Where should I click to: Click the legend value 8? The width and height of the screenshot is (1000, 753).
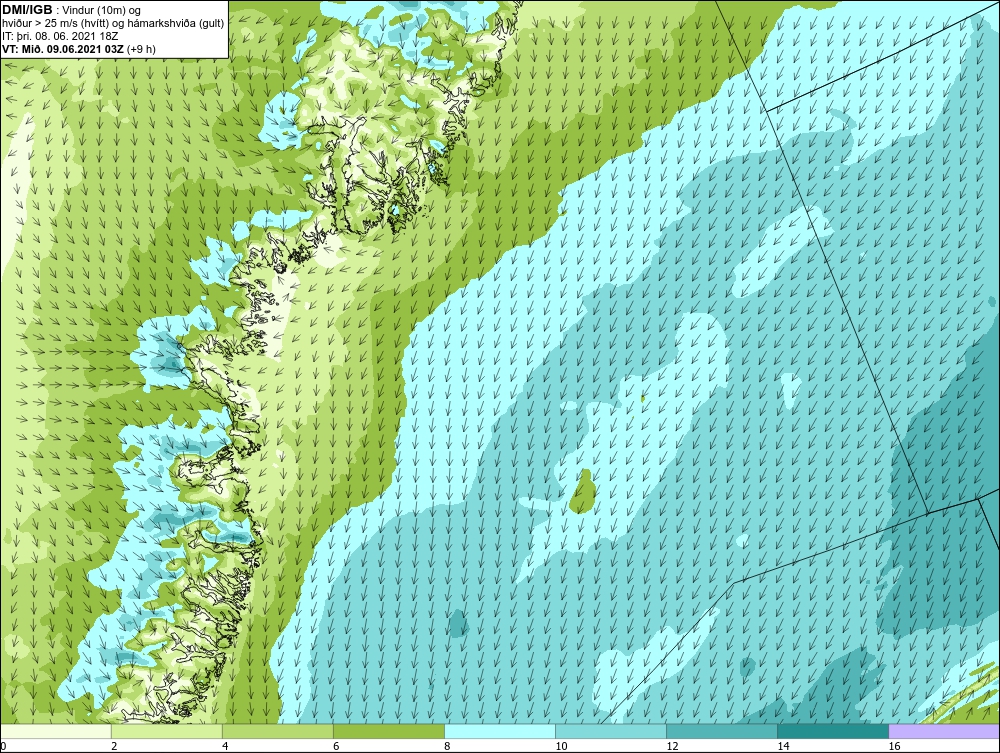(447, 746)
